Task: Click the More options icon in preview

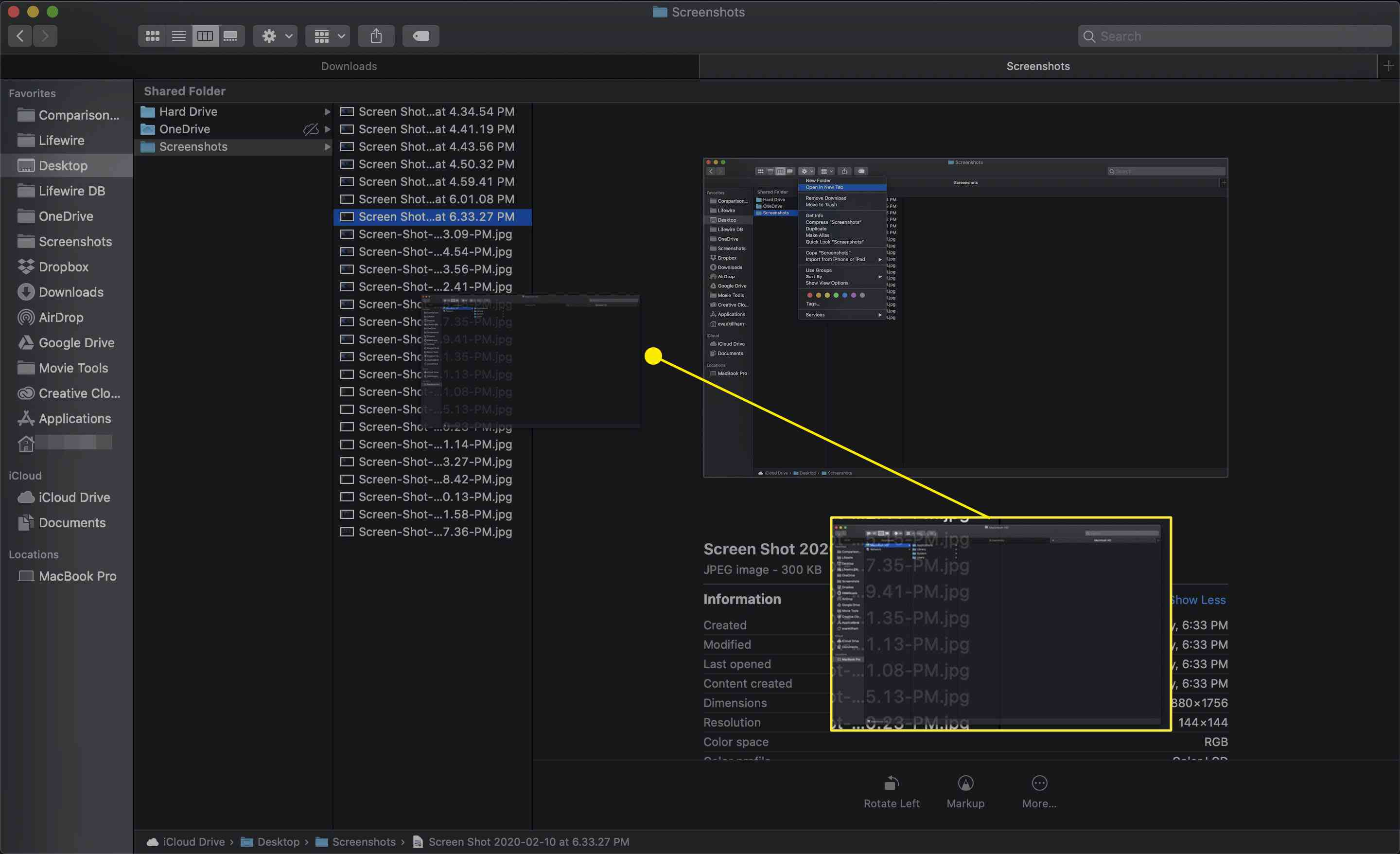Action: (x=1038, y=782)
